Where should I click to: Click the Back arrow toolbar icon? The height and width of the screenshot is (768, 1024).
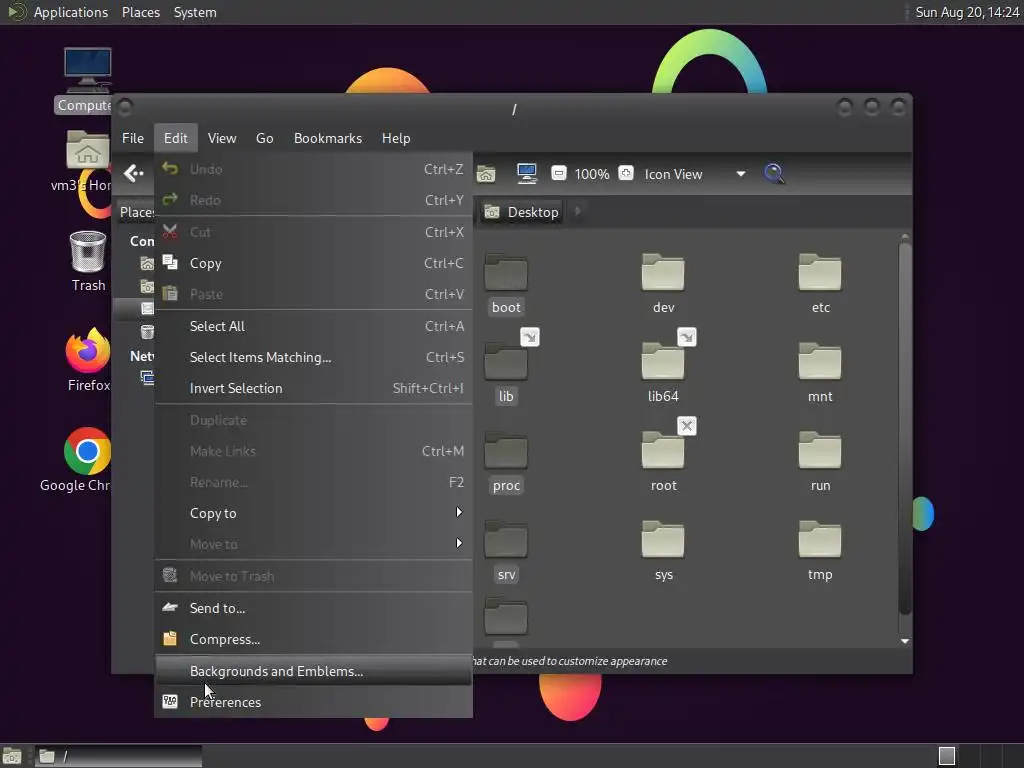pyautogui.click(x=134, y=173)
